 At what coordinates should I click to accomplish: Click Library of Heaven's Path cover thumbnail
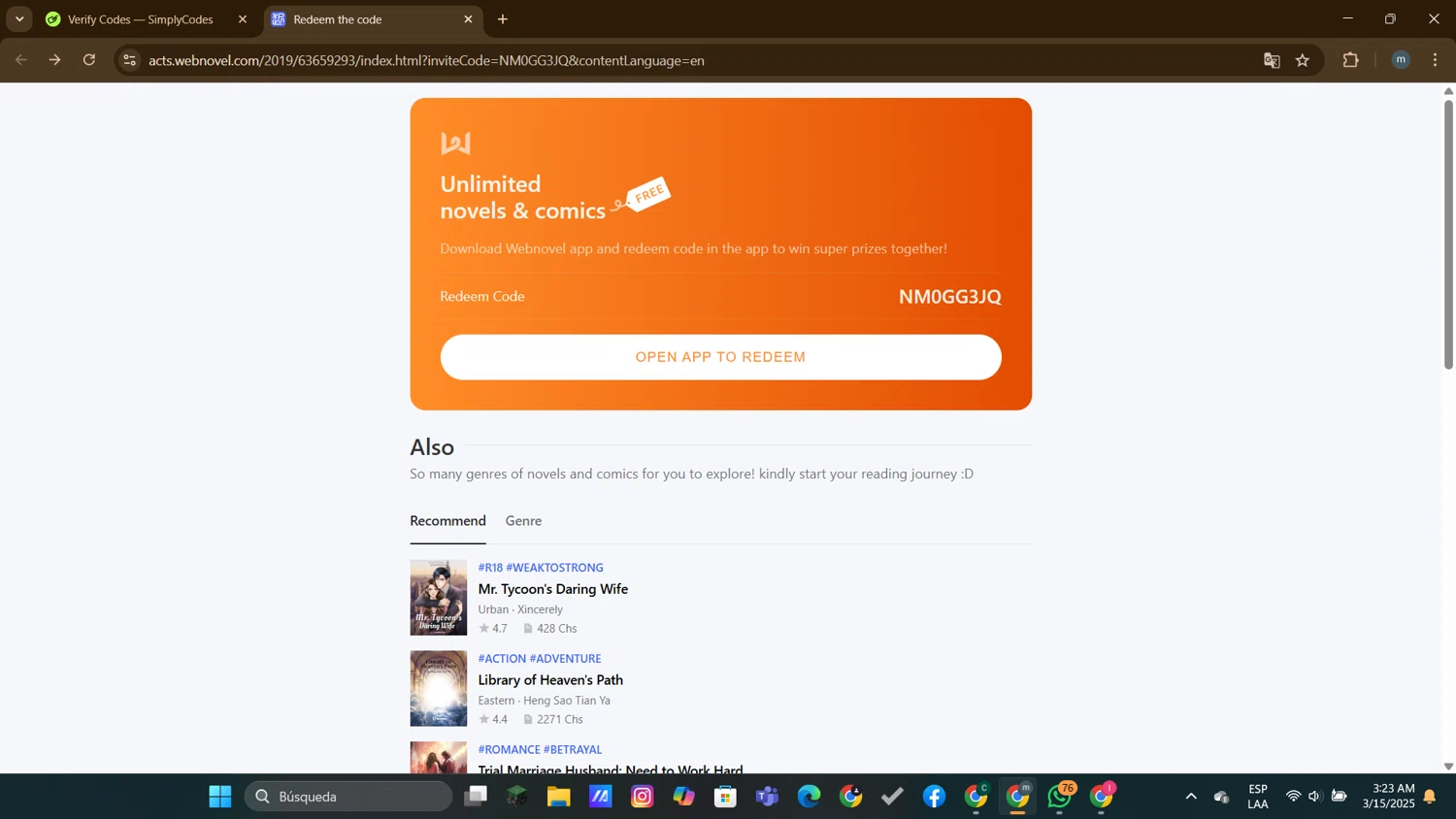[438, 688]
